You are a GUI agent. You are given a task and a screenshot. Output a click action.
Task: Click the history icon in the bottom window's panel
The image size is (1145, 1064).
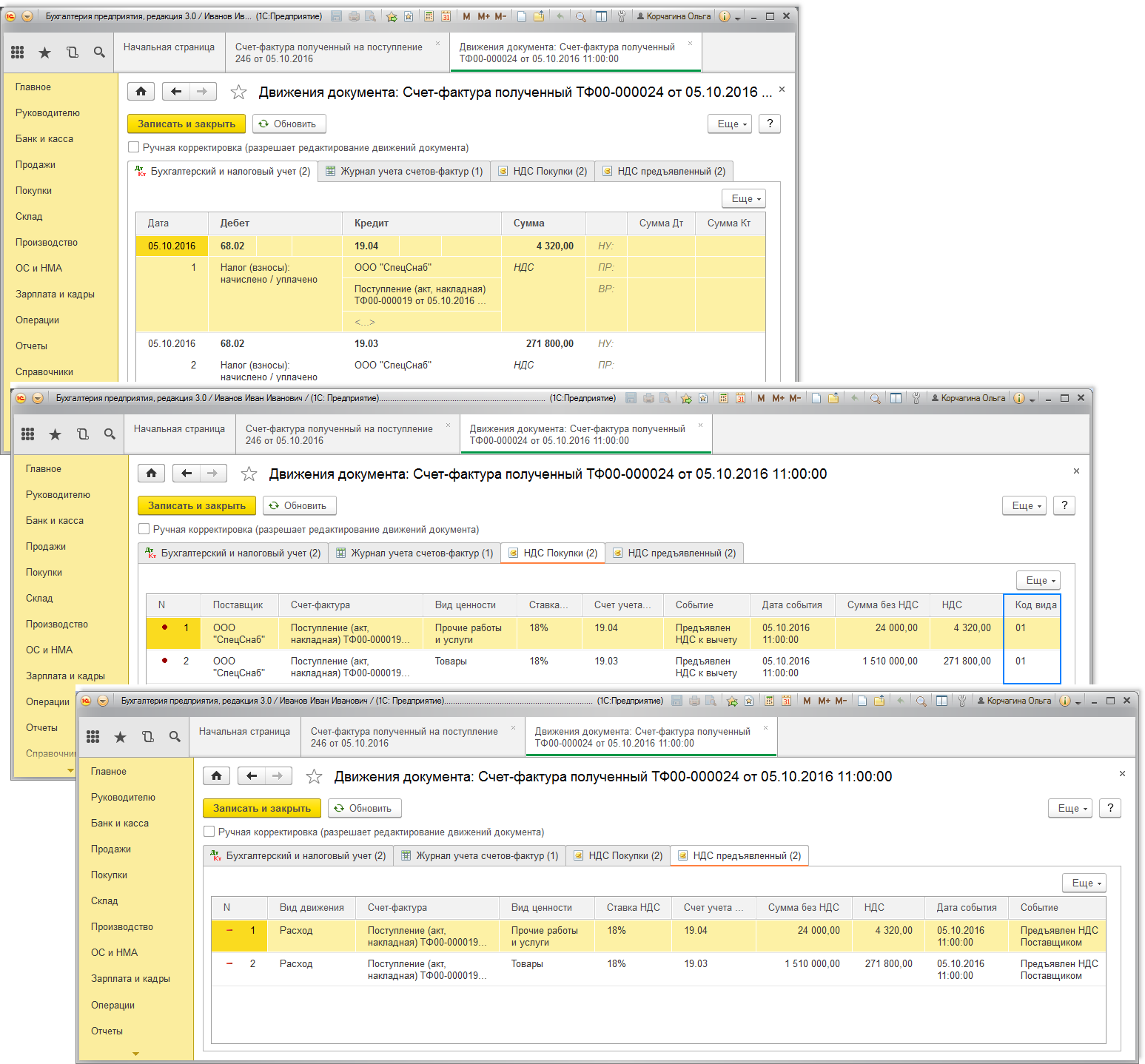(147, 736)
